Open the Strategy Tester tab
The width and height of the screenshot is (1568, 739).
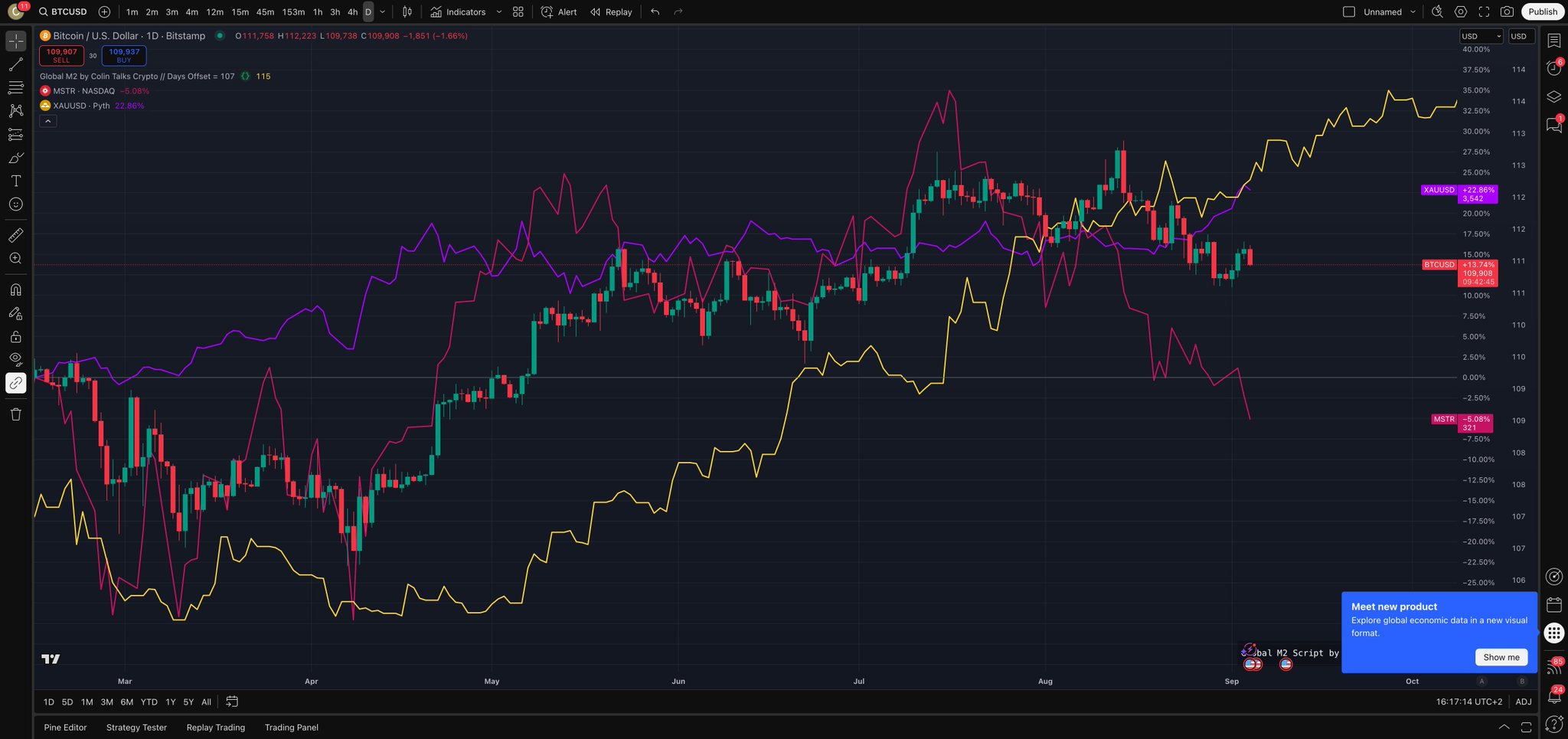coord(136,728)
